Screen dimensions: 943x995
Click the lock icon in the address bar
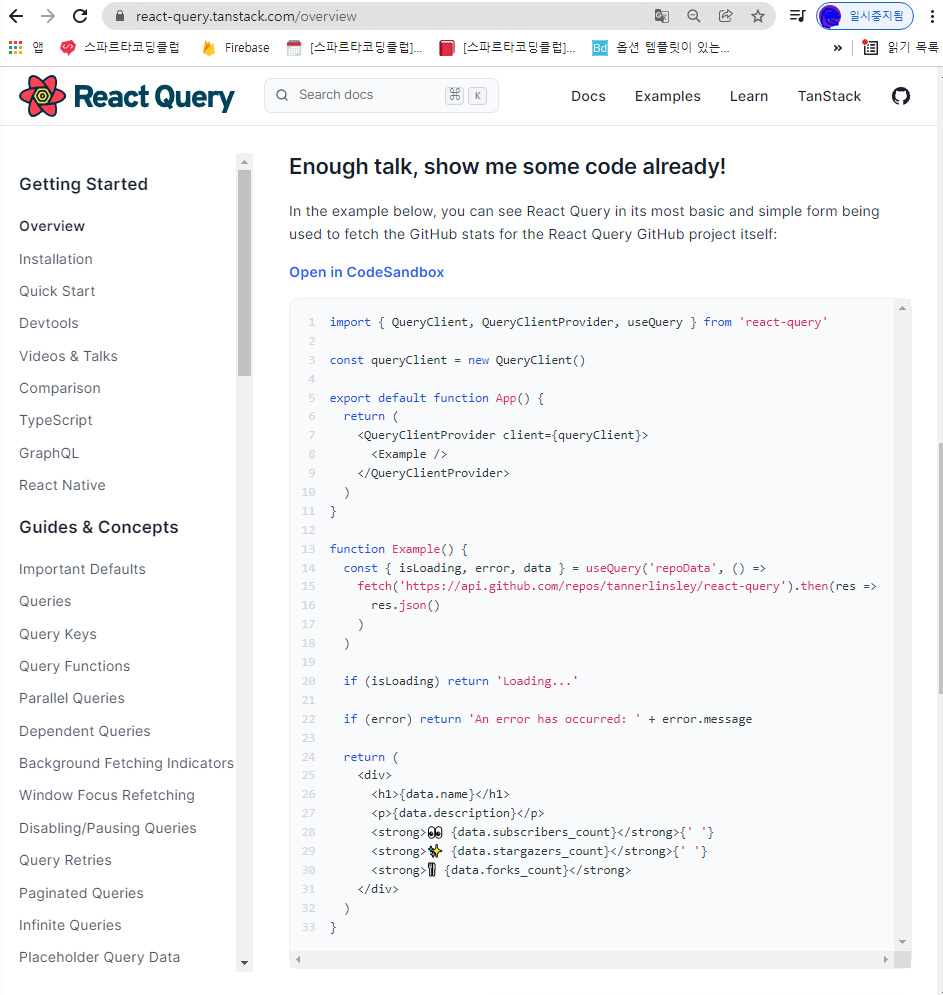[120, 16]
